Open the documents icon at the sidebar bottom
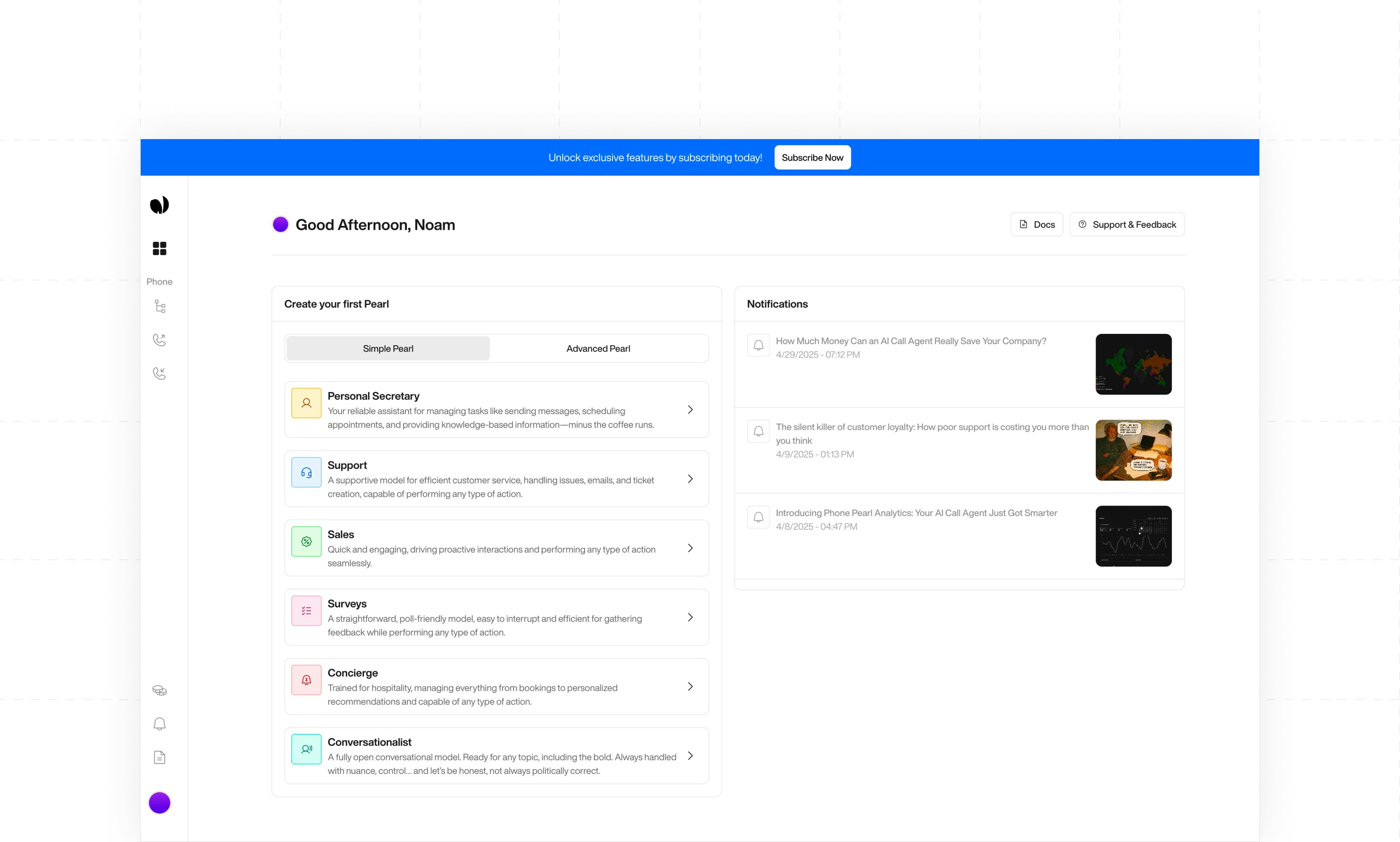The image size is (1400, 842). pos(159,757)
